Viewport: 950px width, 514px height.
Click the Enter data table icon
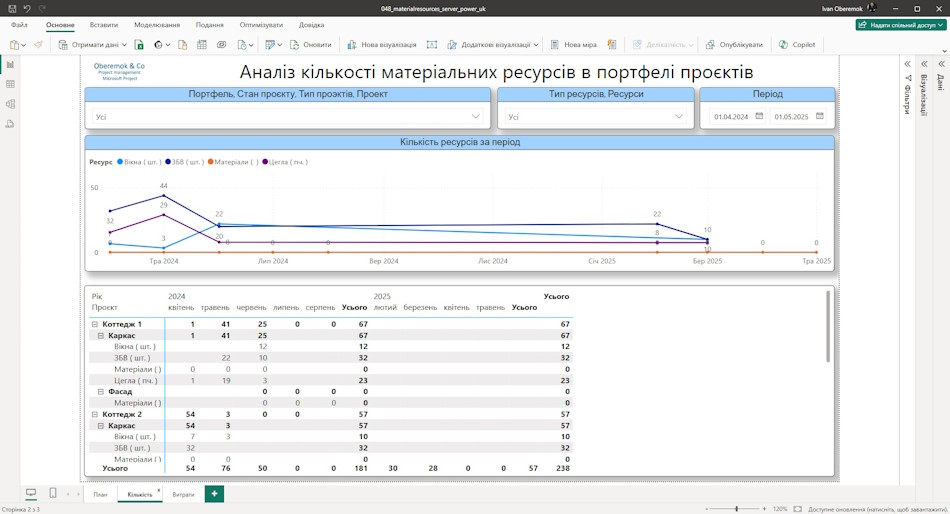click(x=202, y=45)
